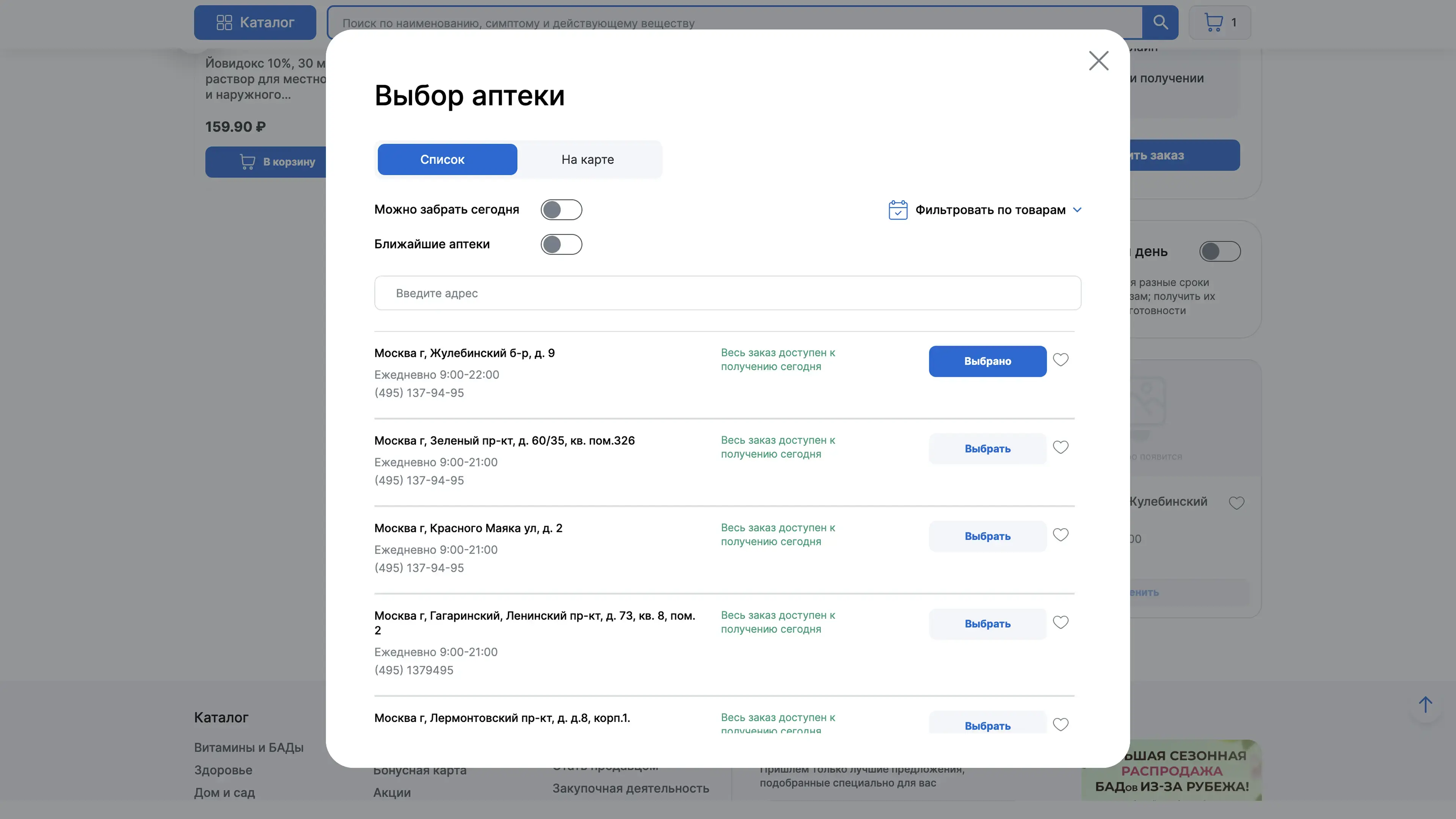
Task: Select the 'Список' tab
Action: 447,159
